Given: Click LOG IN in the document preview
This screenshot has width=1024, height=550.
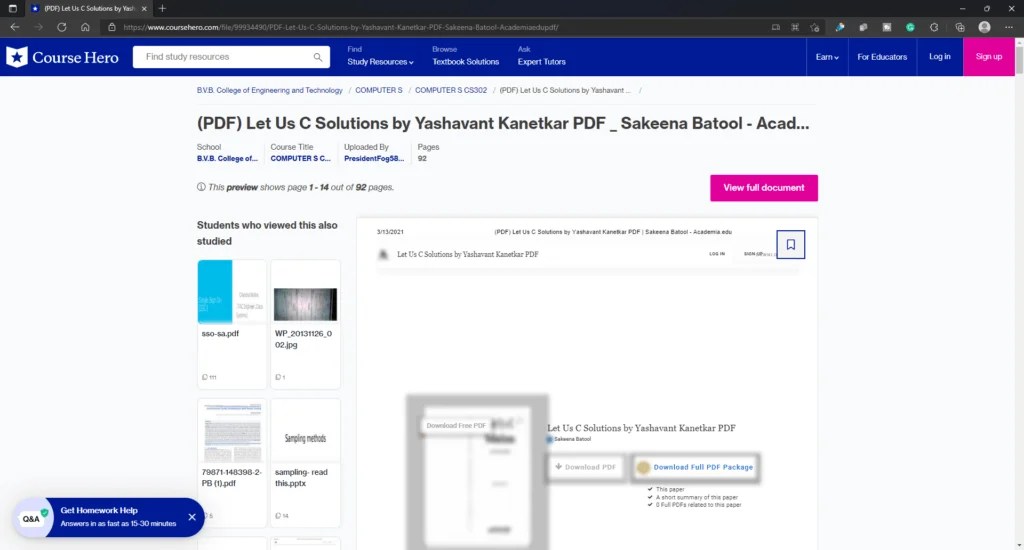Looking at the screenshot, I should (717, 253).
